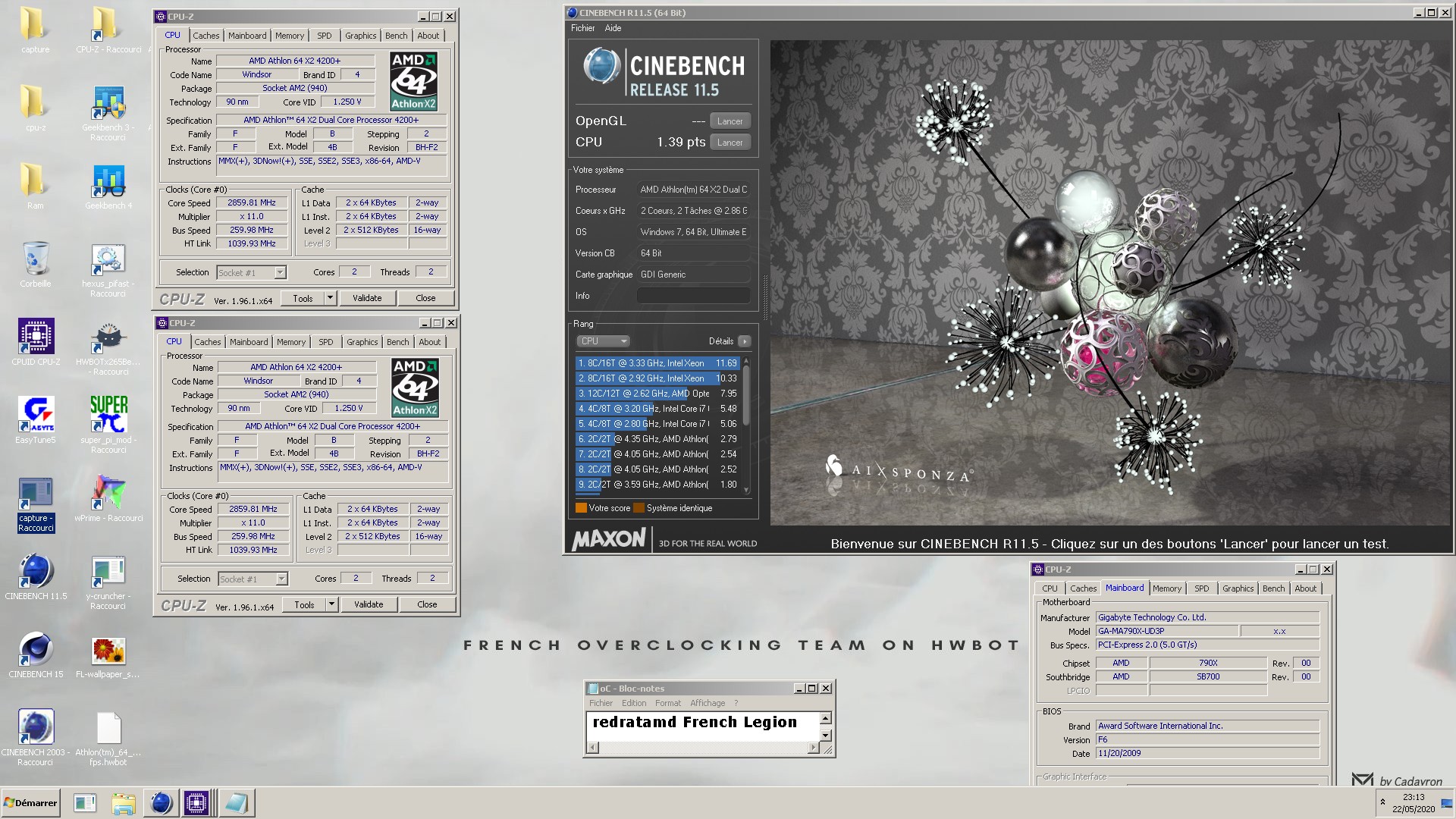Launch the HWBOTx265 benchmark shortcut
1456x819 pixels.
click(x=108, y=348)
